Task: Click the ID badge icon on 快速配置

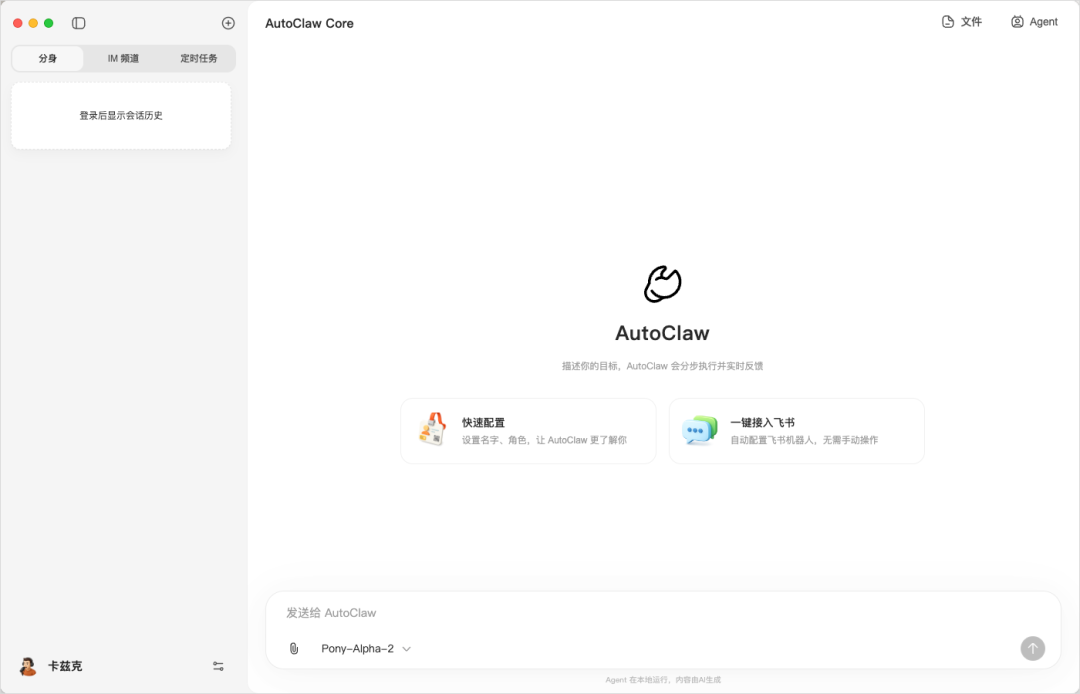Action: [x=432, y=430]
